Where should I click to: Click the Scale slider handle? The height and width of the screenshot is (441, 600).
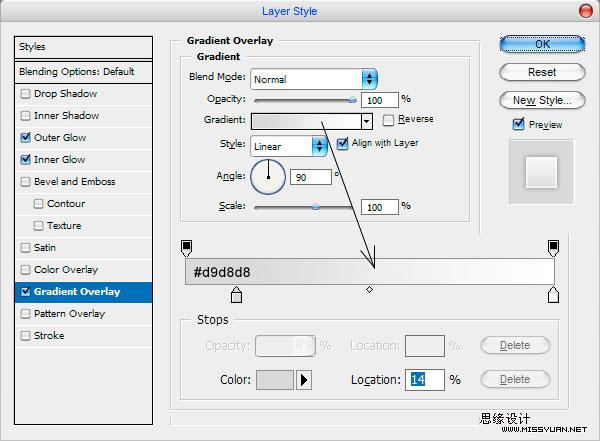(315, 207)
